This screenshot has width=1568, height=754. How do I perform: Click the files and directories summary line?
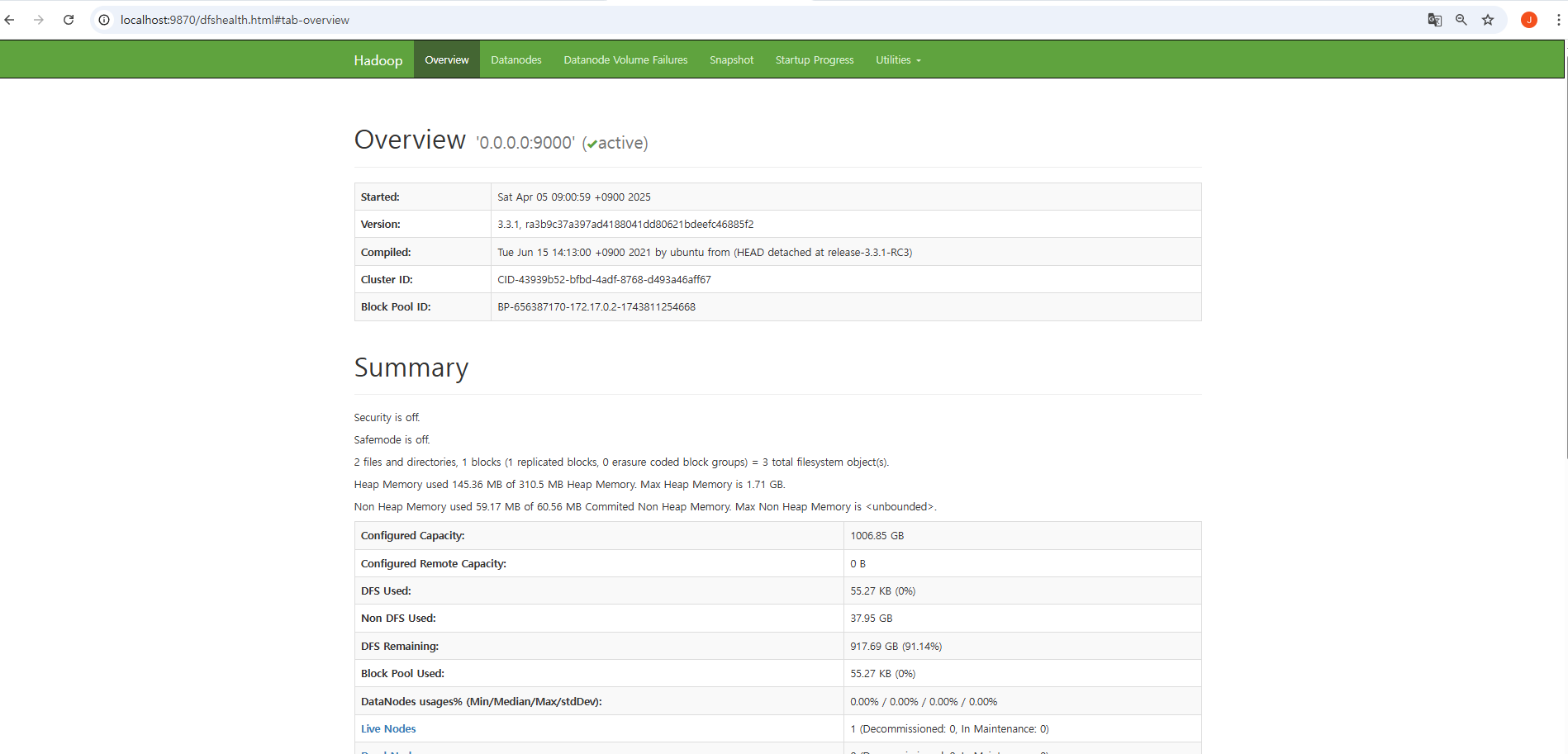(x=621, y=462)
